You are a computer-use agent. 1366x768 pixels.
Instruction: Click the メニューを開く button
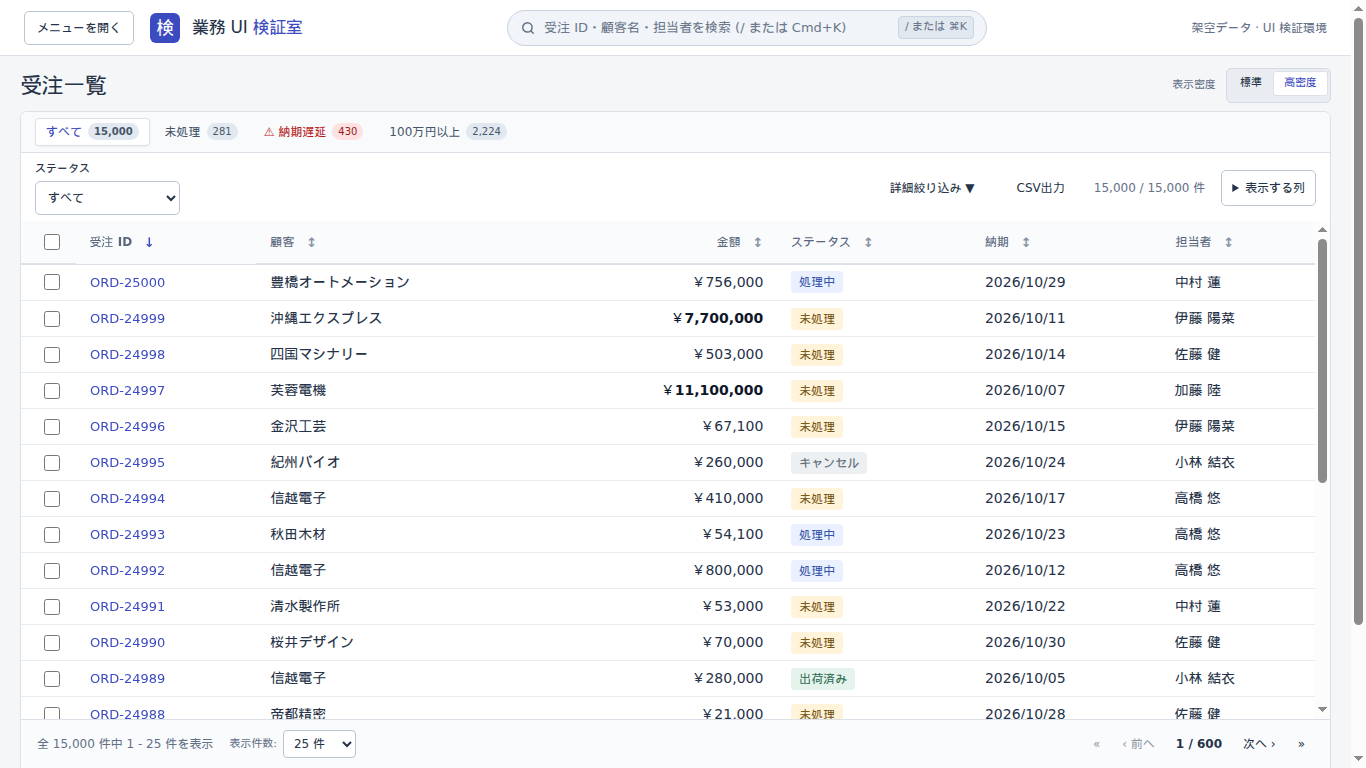79,28
